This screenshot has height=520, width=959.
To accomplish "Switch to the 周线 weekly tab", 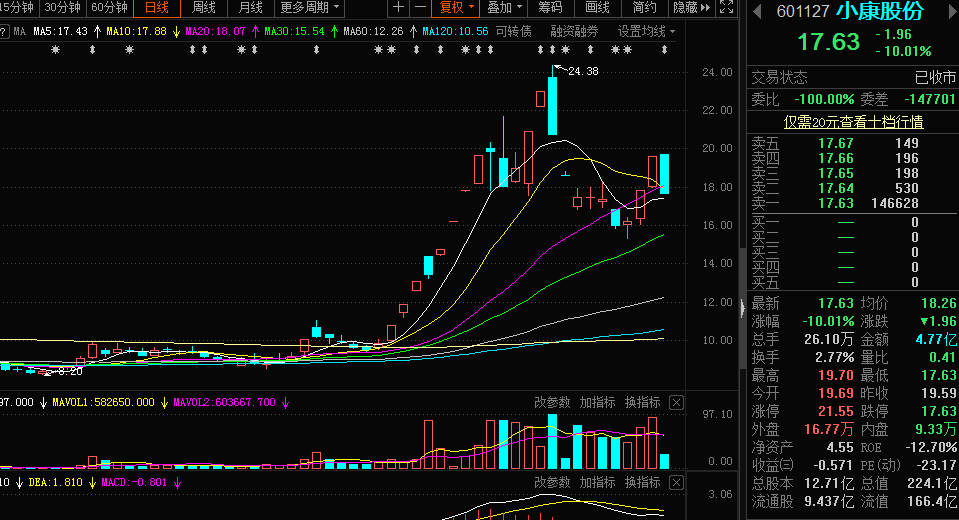I will tap(204, 8).
